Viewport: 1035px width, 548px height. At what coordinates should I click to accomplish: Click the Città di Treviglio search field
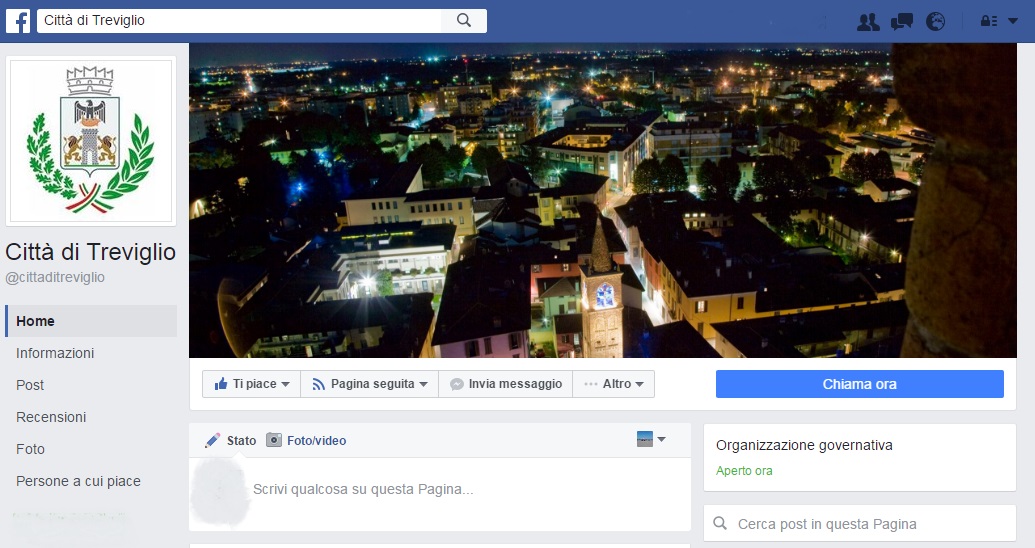(239, 20)
